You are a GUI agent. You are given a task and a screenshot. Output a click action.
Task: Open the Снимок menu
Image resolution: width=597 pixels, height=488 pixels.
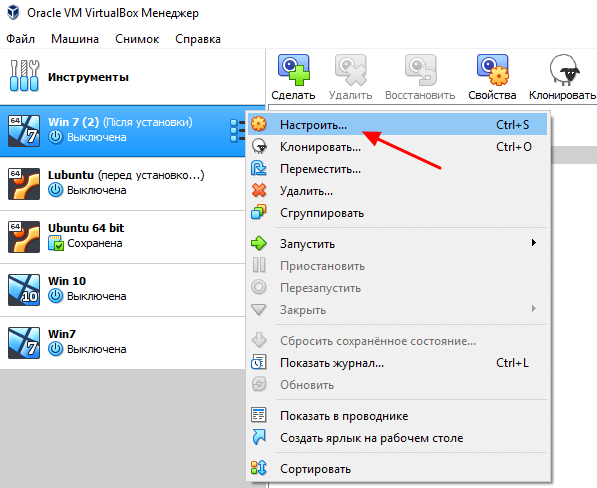(x=137, y=39)
